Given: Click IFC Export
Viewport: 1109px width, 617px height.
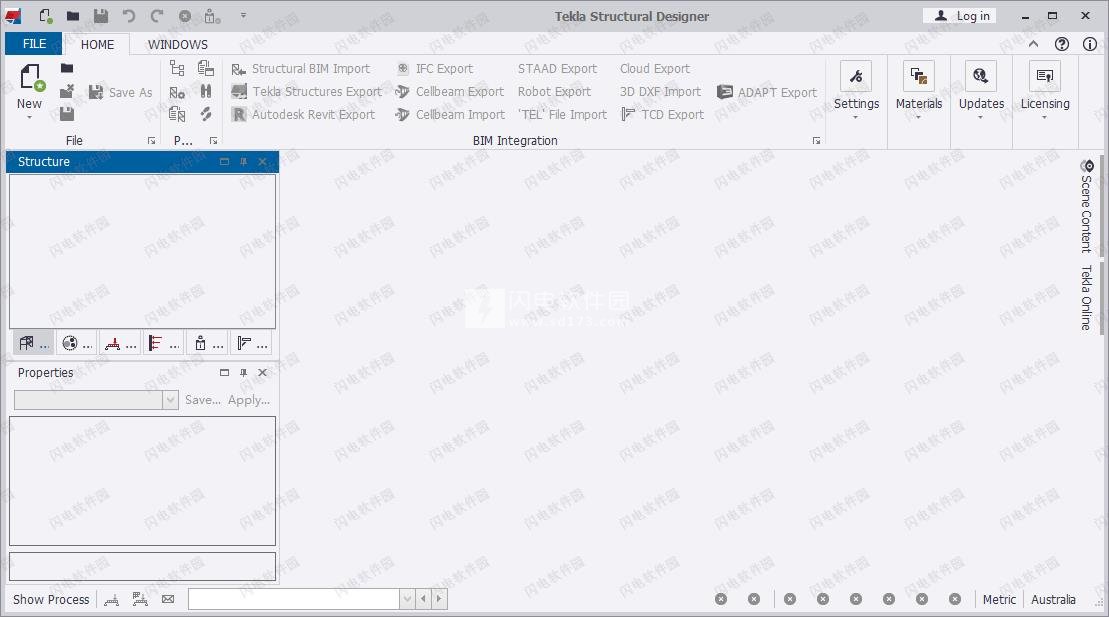Looking at the screenshot, I should tap(434, 69).
